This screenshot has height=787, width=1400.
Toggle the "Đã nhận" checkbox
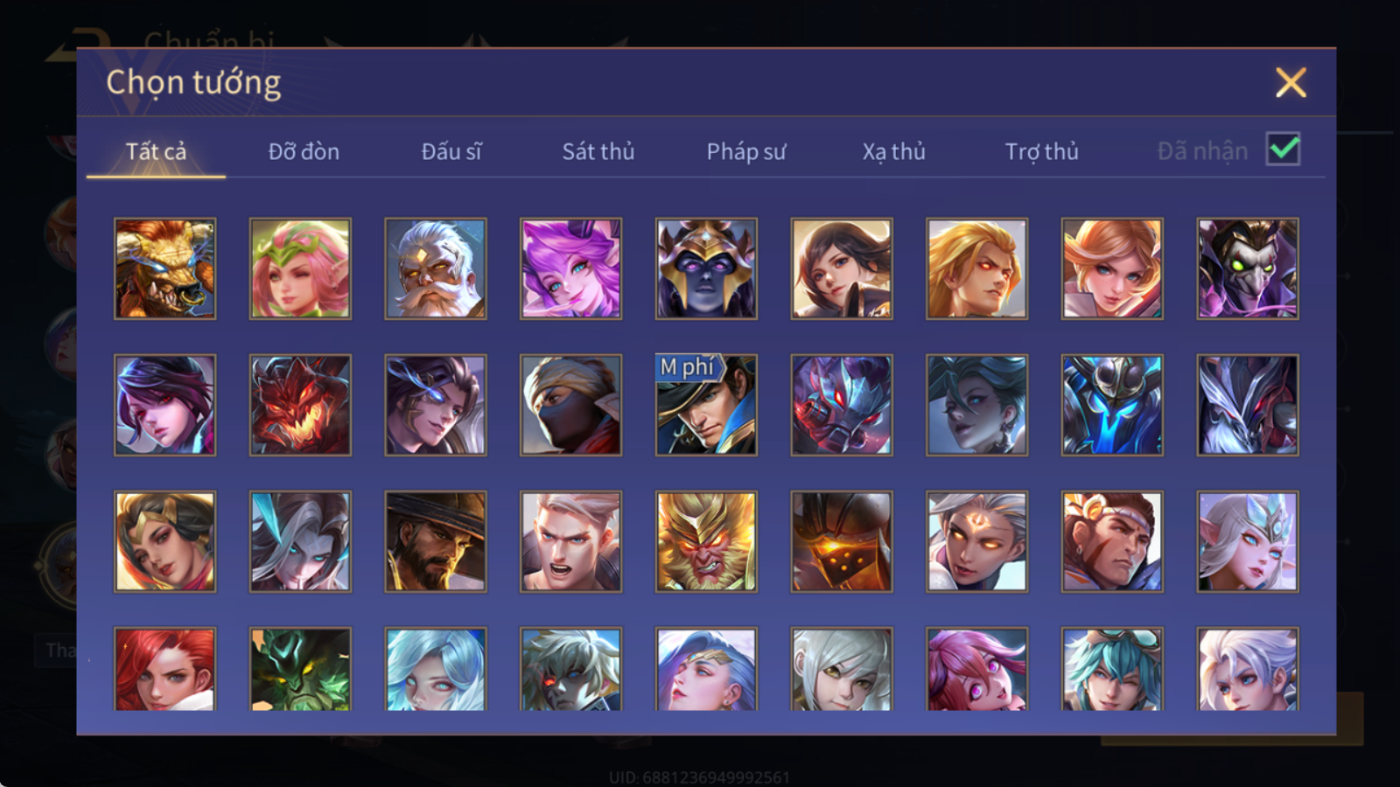pyautogui.click(x=1283, y=150)
